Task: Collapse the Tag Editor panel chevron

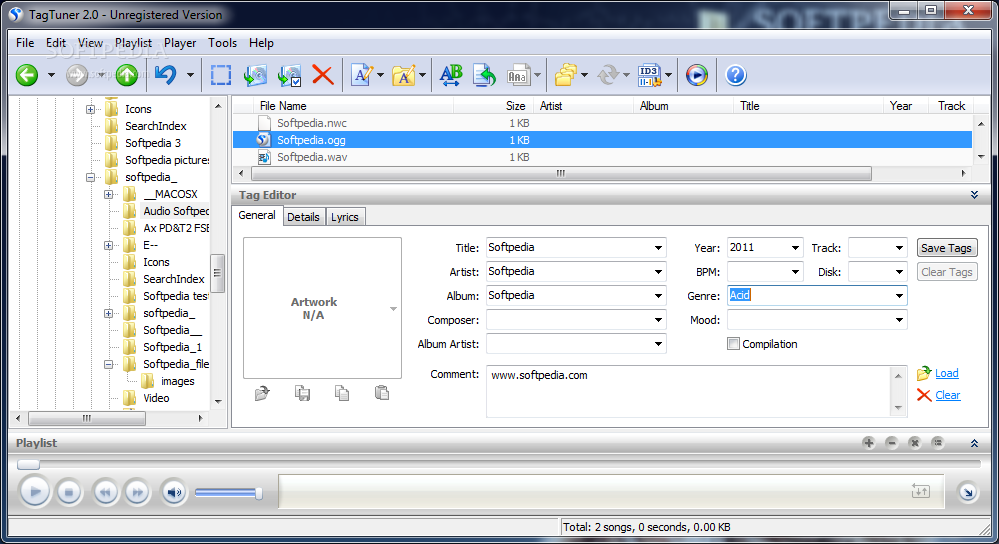Action: click(974, 195)
